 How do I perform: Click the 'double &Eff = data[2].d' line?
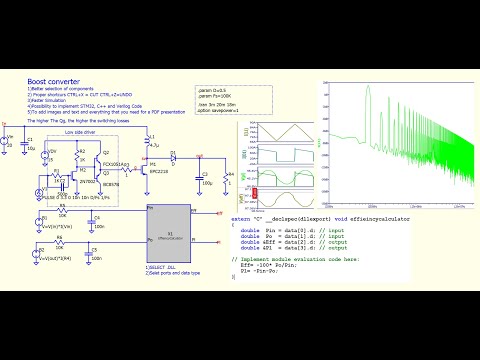pyautogui.click(x=294, y=242)
